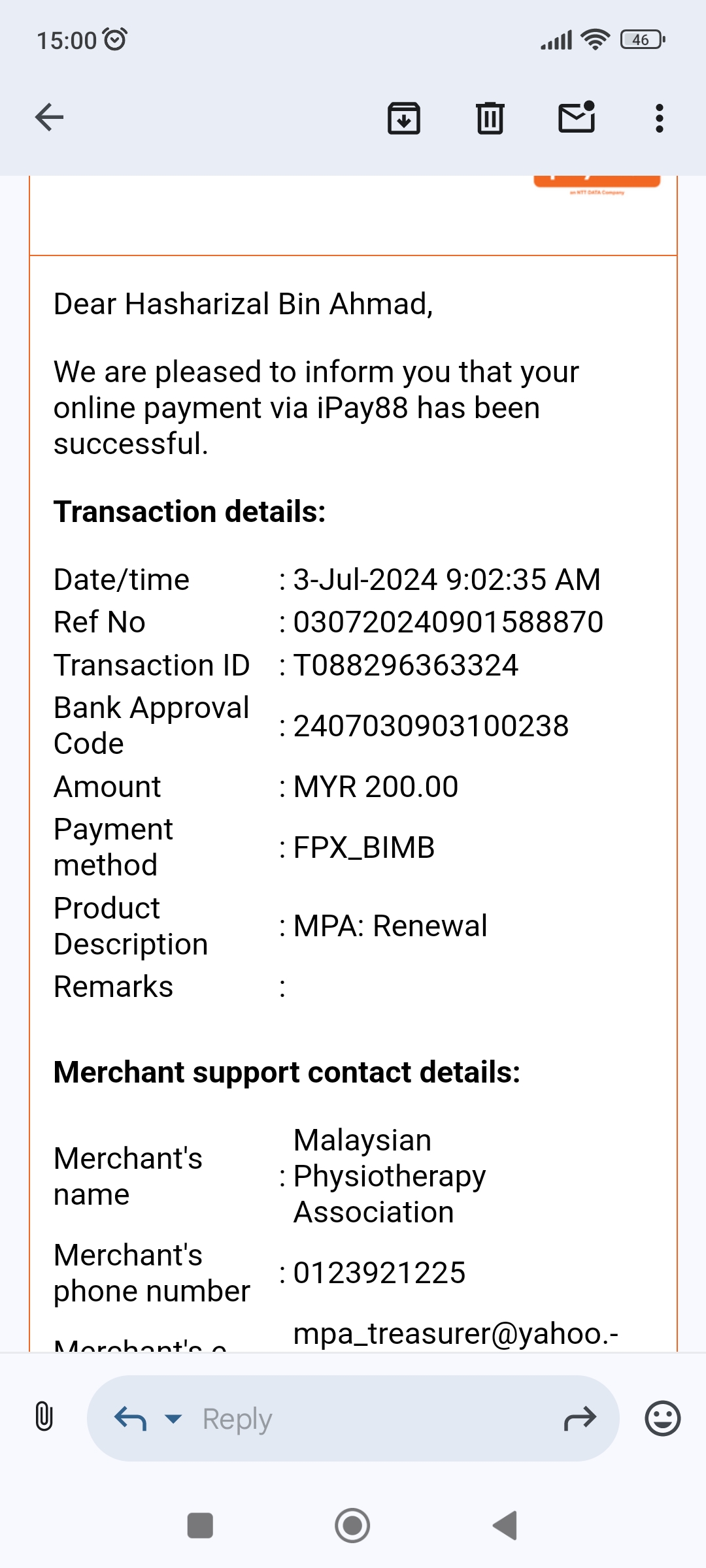Mark the email as unread
The image size is (706, 1568).
(577, 118)
